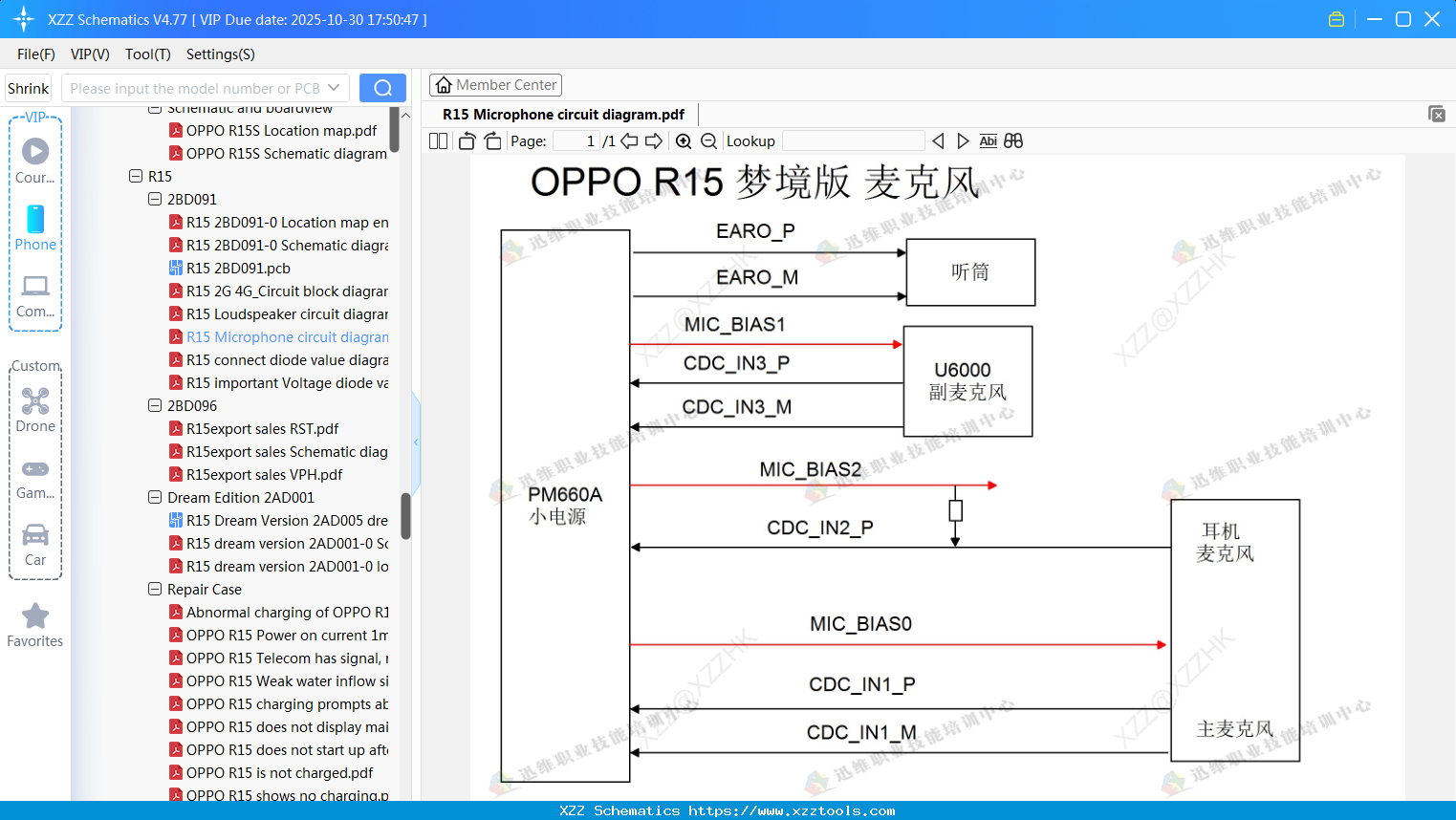This screenshot has height=820, width=1456.
Task: Collapse the 2BD091 folder
Action: point(155,199)
